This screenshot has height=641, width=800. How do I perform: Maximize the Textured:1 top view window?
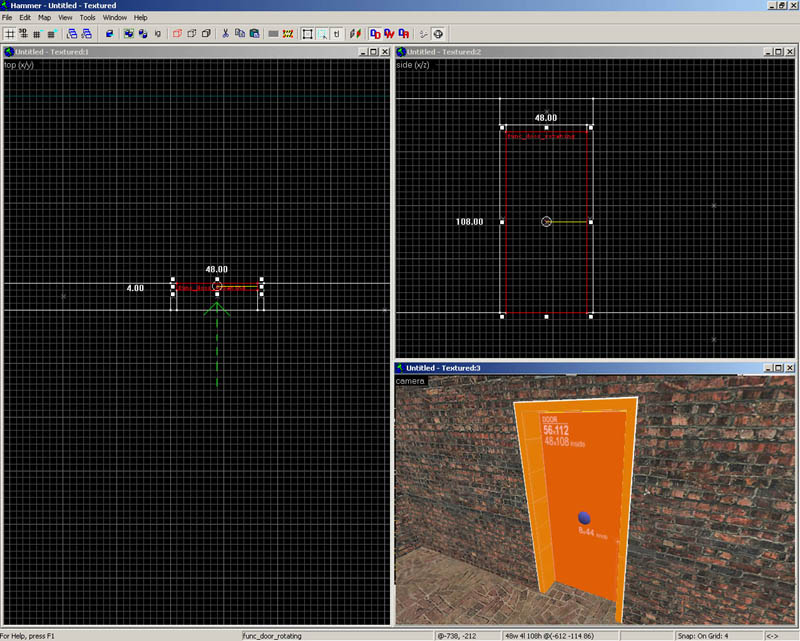tap(372, 51)
